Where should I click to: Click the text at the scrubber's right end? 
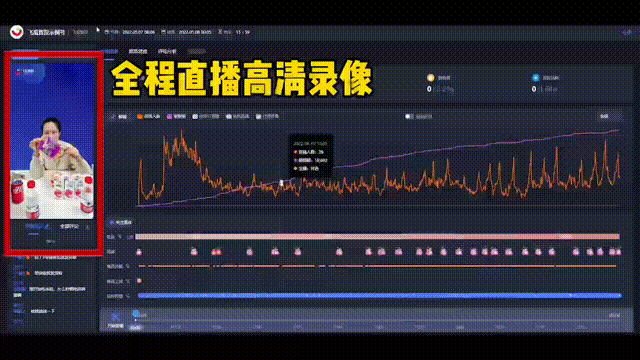click(614, 315)
